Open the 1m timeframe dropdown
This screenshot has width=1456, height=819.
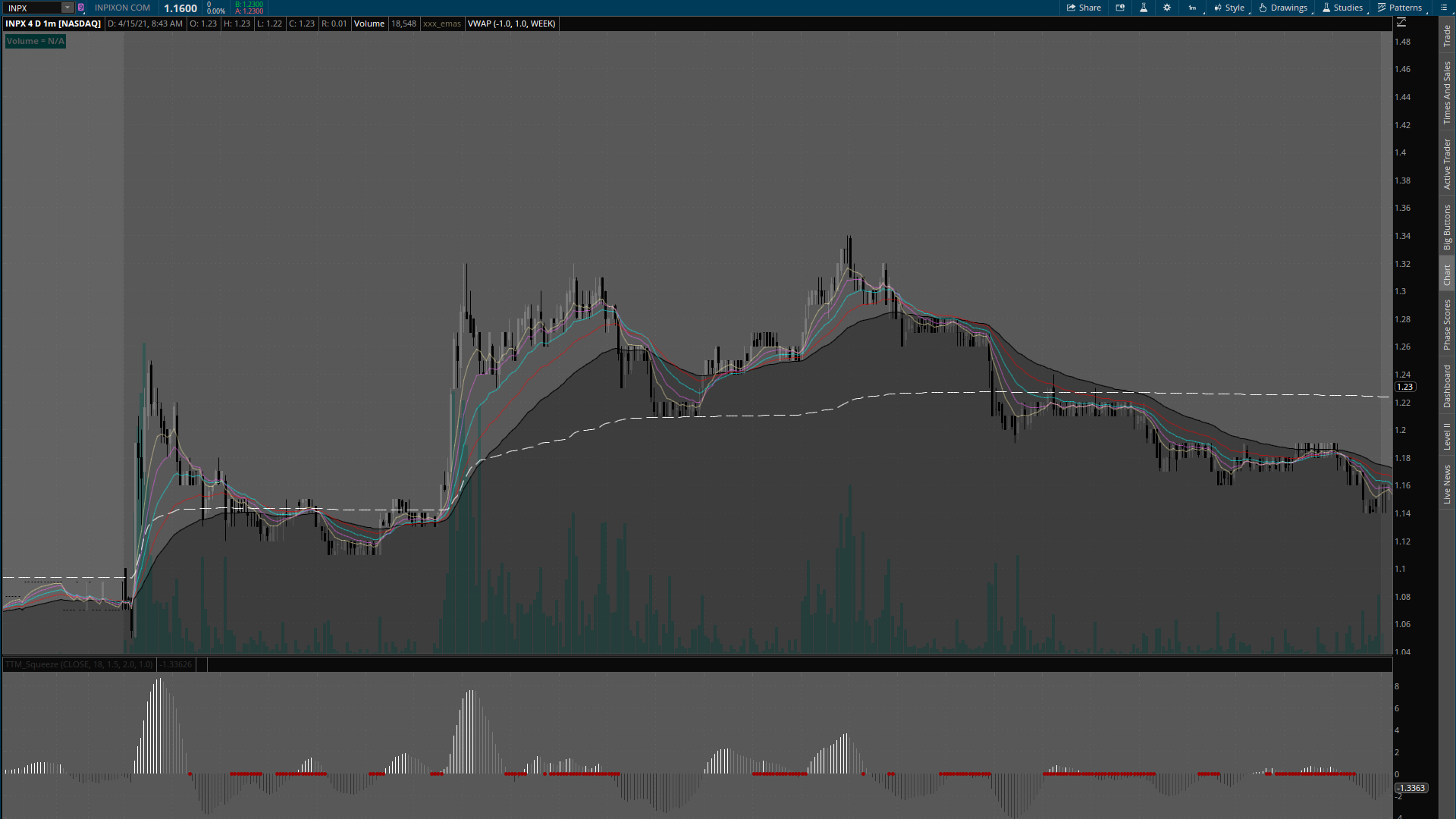tap(1192, 8)
